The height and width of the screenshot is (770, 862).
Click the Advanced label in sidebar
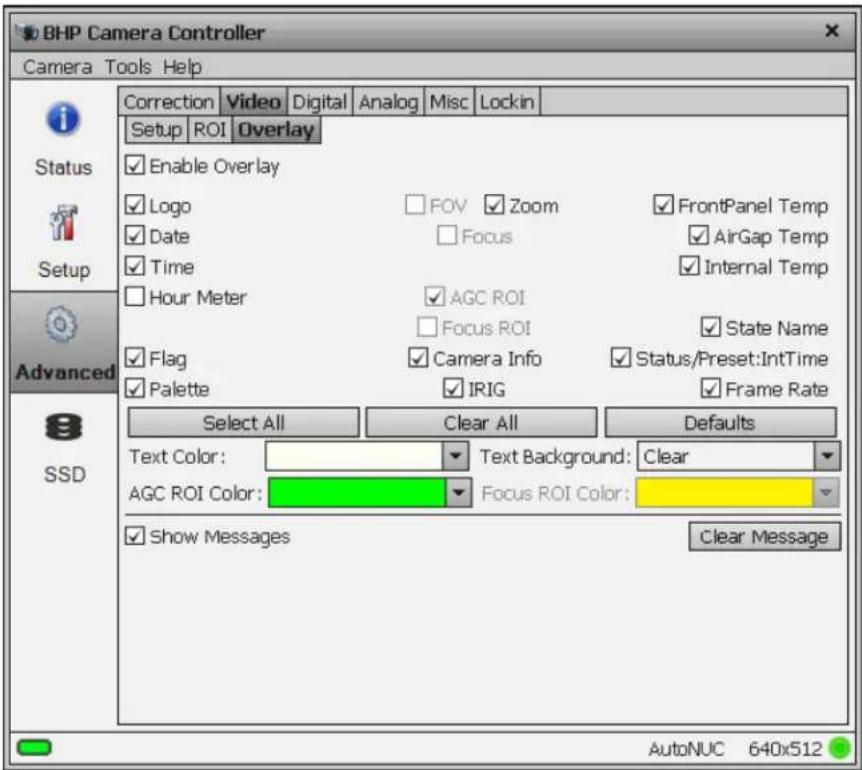[x=65, y=372]
